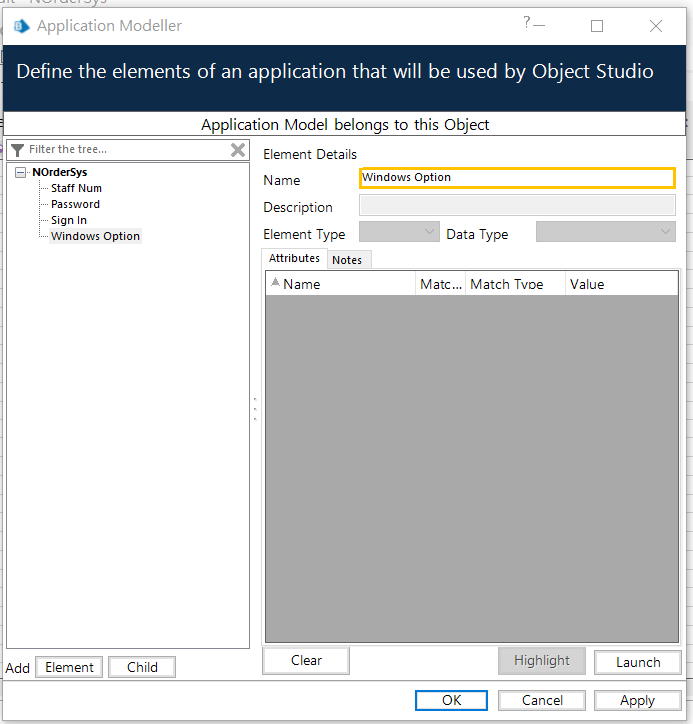693x724 pixels.
Task: Confirm with the OK button
Action: (x=451, y=700)
